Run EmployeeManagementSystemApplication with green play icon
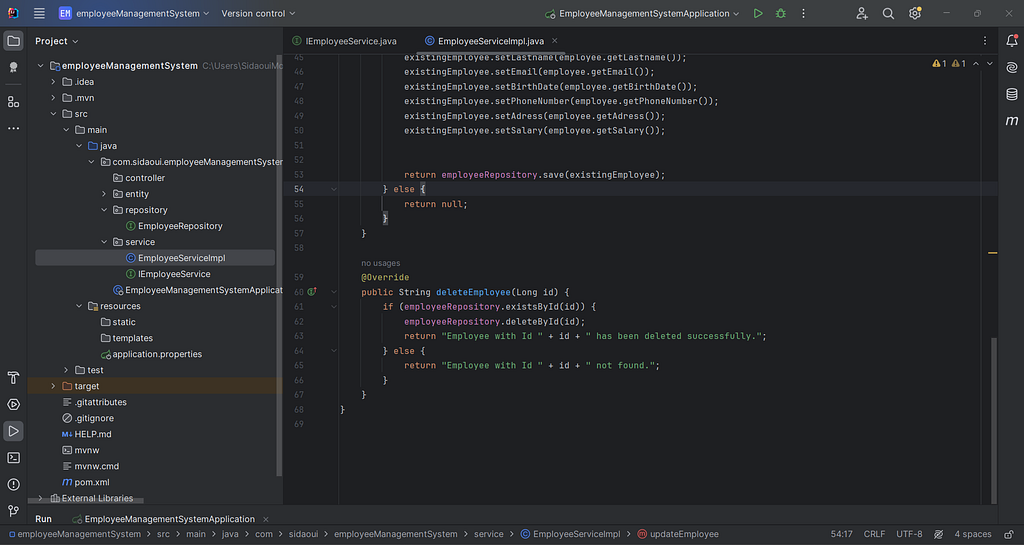The image size is (1024, 545). tap(758, 13)
